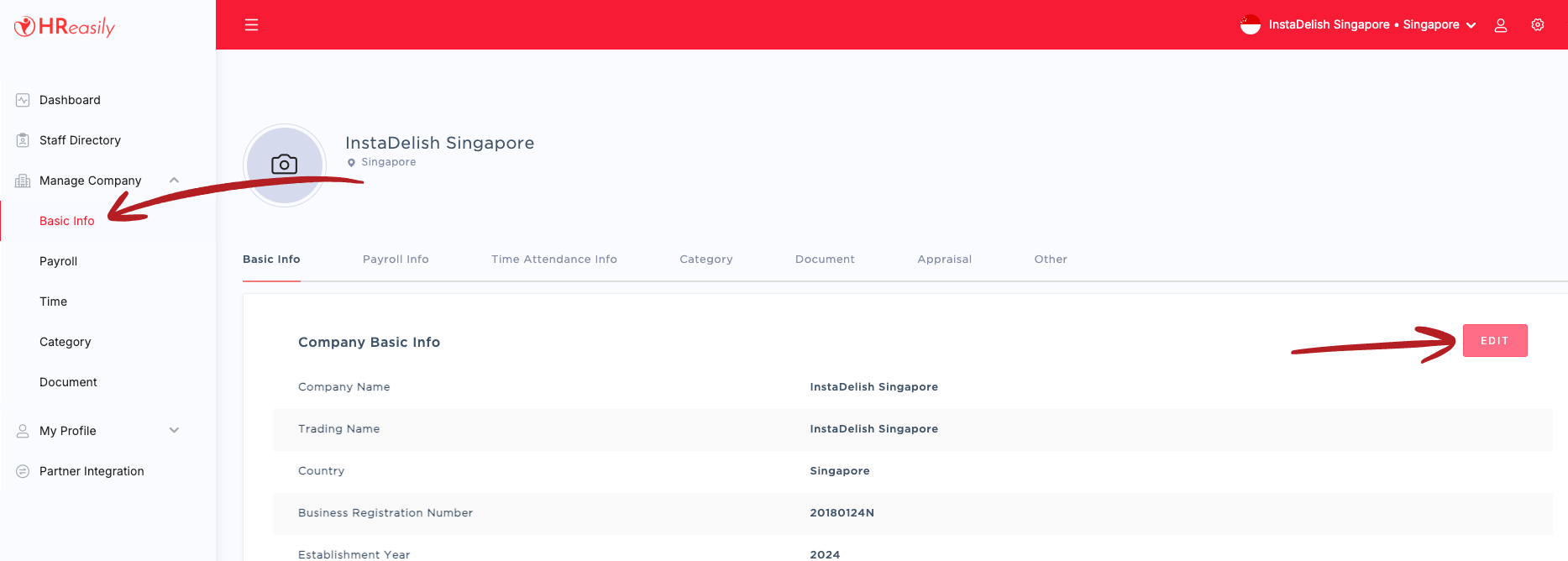Screen dimensions: 1568x561
Task: Click the Trading Name label
Action: point(338,429)
